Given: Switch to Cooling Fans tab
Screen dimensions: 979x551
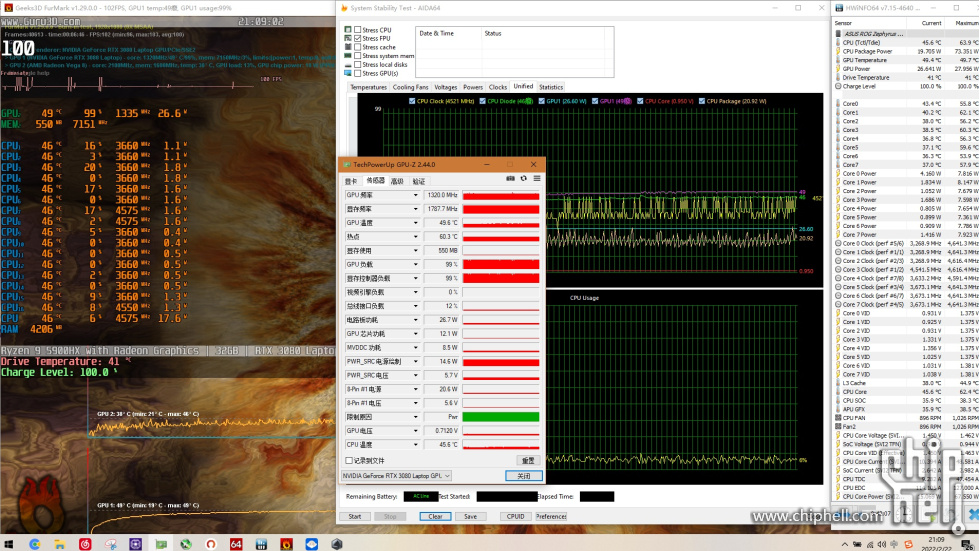Looking at the screenshot, I should [x=410, y=87].
